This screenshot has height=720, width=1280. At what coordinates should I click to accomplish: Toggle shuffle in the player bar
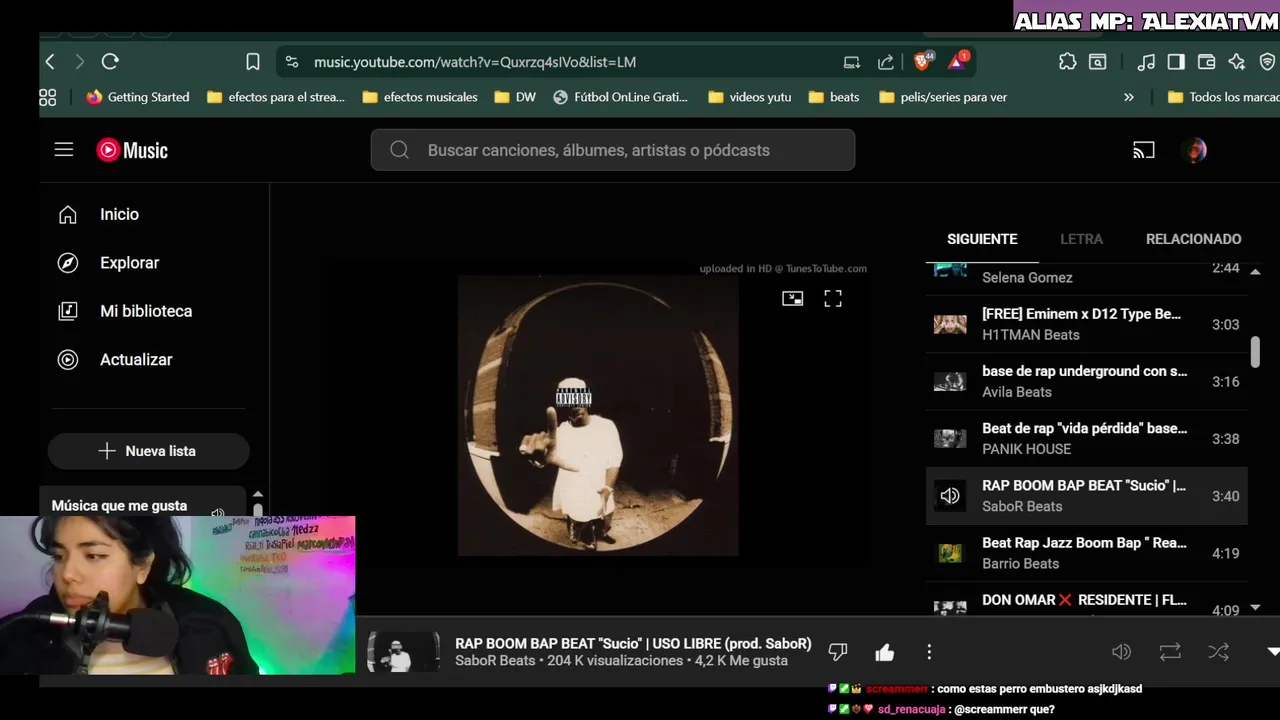click(x=1218, y=652)
